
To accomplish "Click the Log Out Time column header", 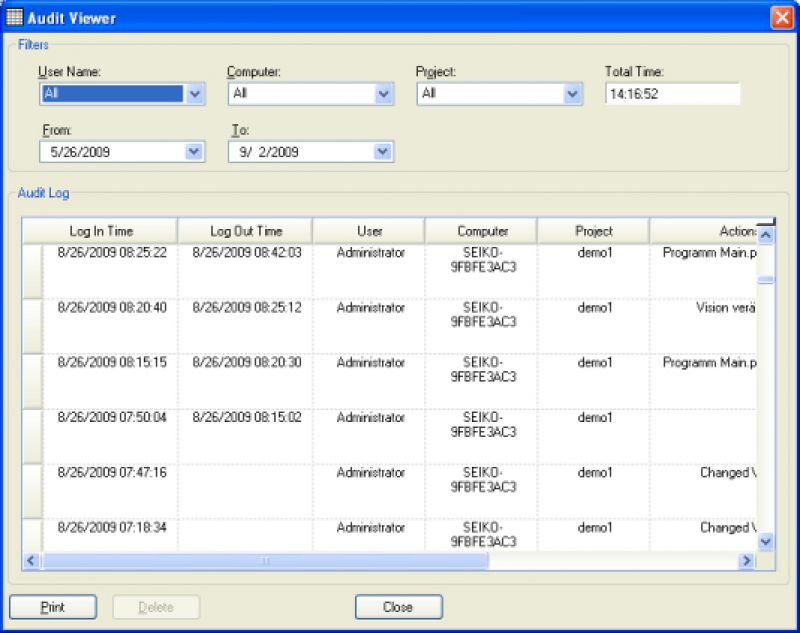I will coord(246,231).
